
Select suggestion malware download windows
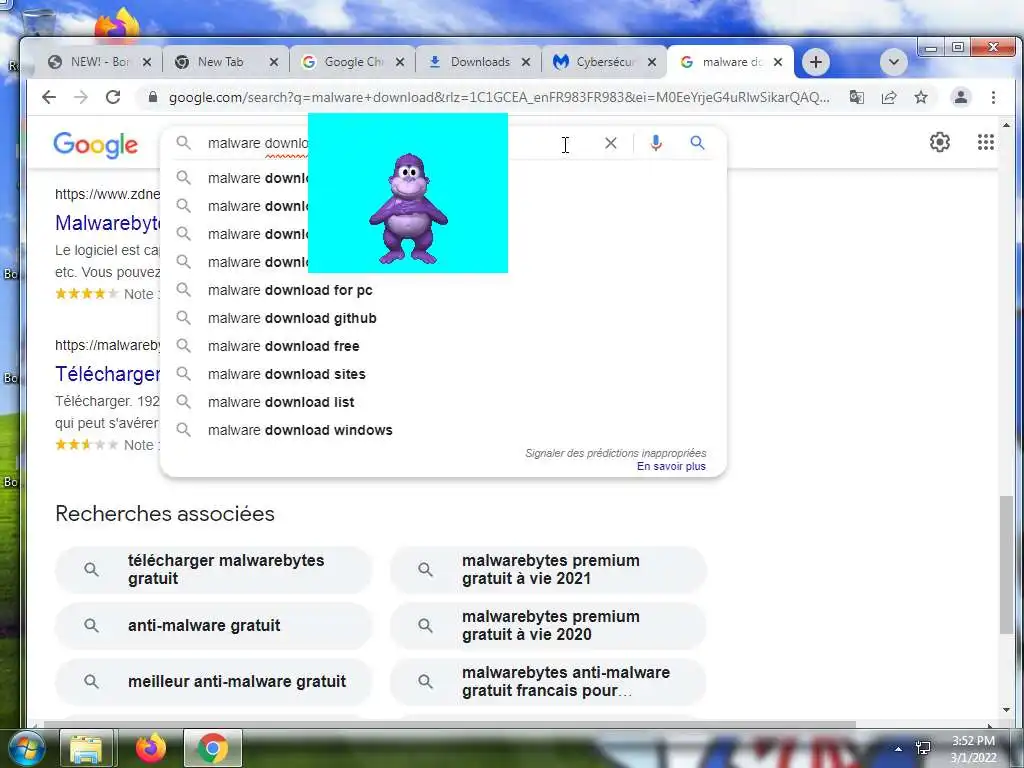click(x=443, y=430)
